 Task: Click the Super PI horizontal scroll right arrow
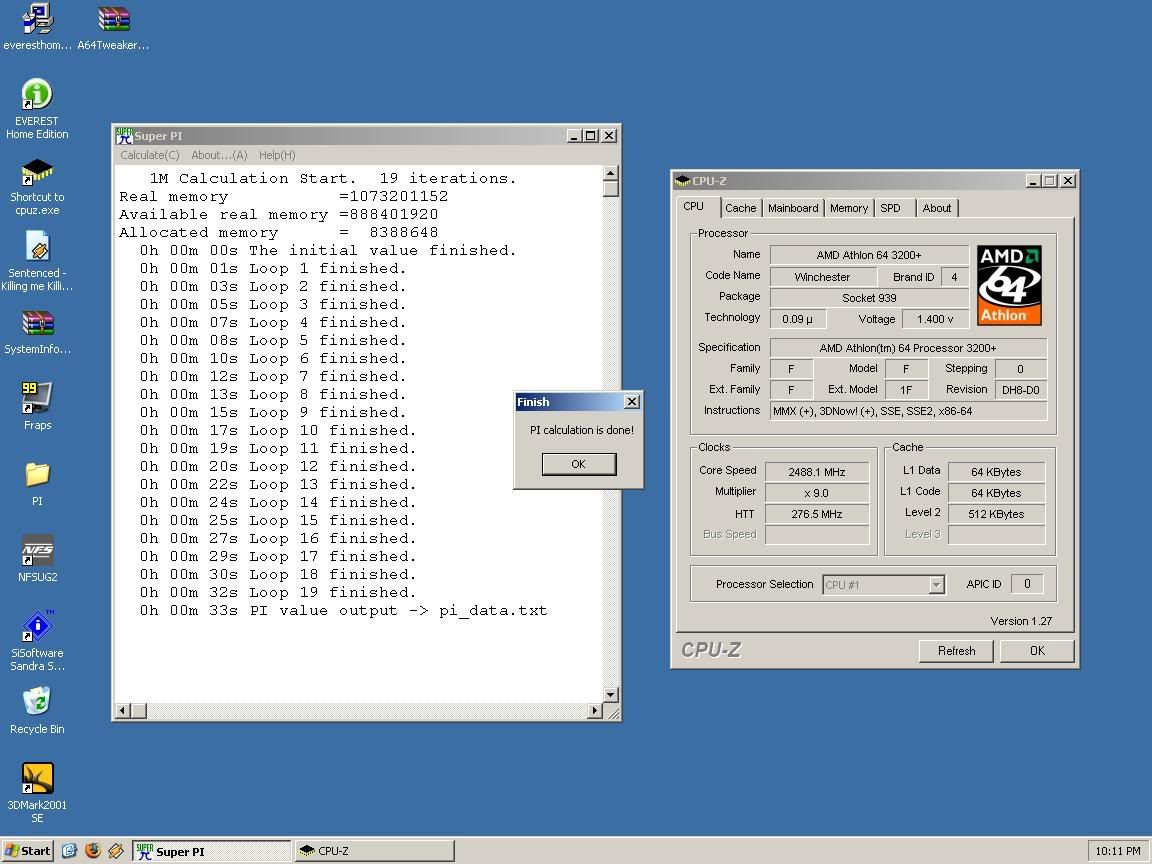(x=595, y=710)
